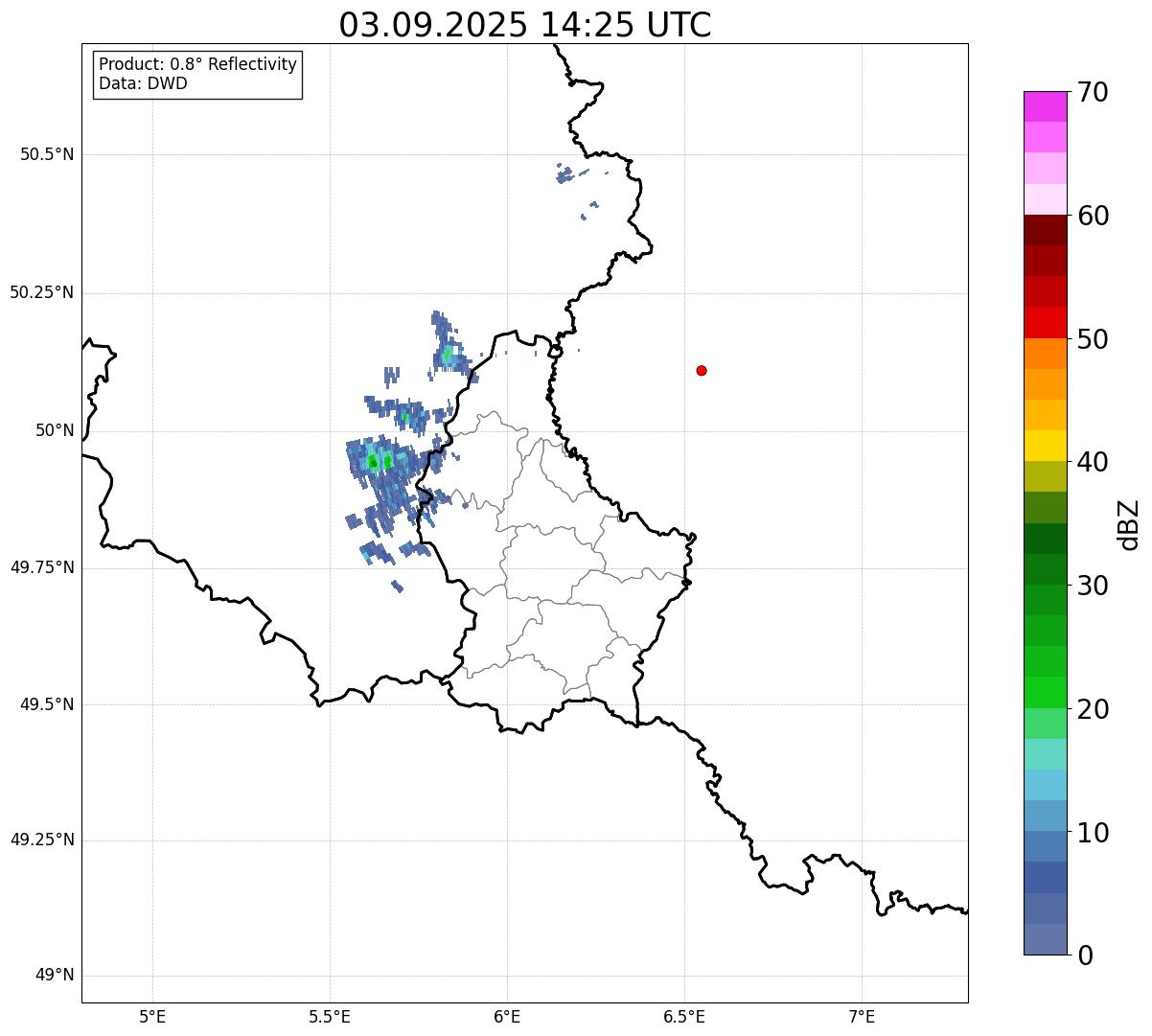The width and height of the screenshot is (1152, 1036).
Task: Click the 50.5°N latitude label
Action: tap(47, 154)
